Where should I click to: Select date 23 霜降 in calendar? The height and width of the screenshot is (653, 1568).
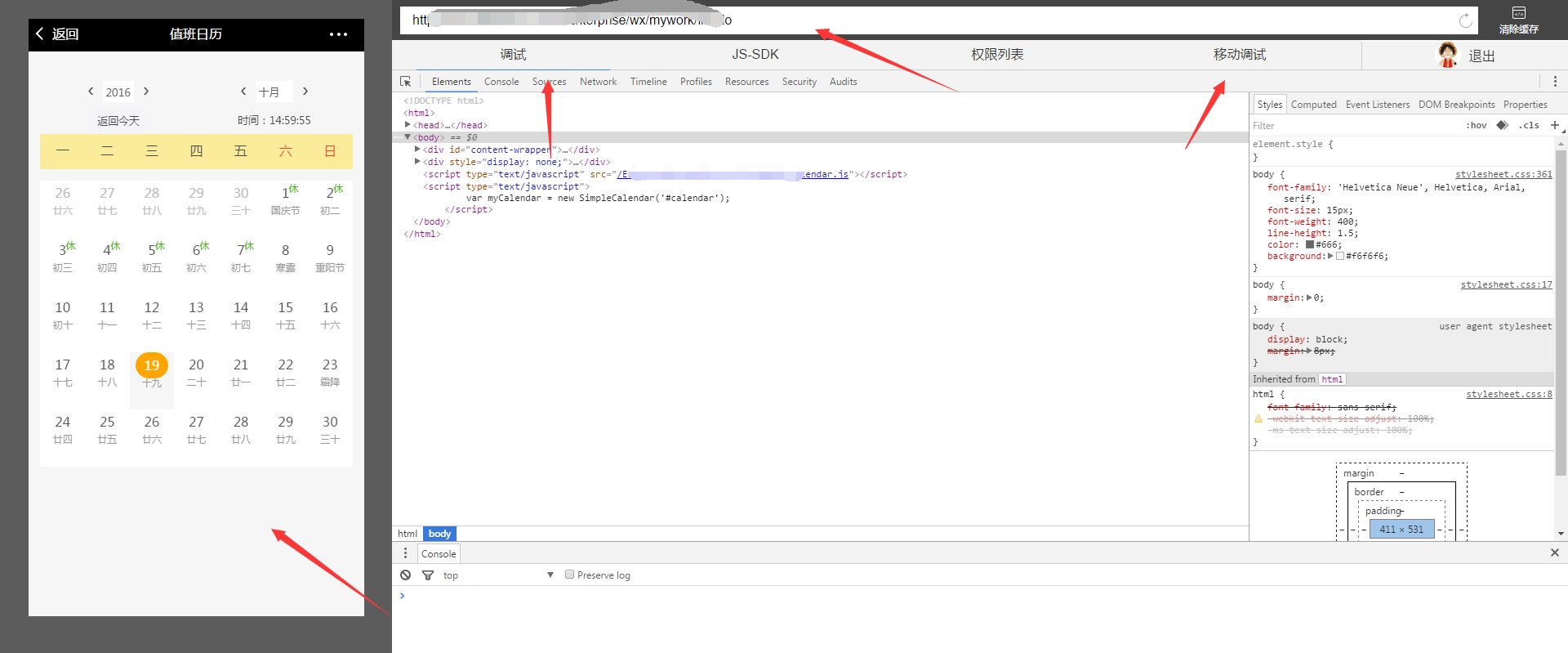point(330,372)
